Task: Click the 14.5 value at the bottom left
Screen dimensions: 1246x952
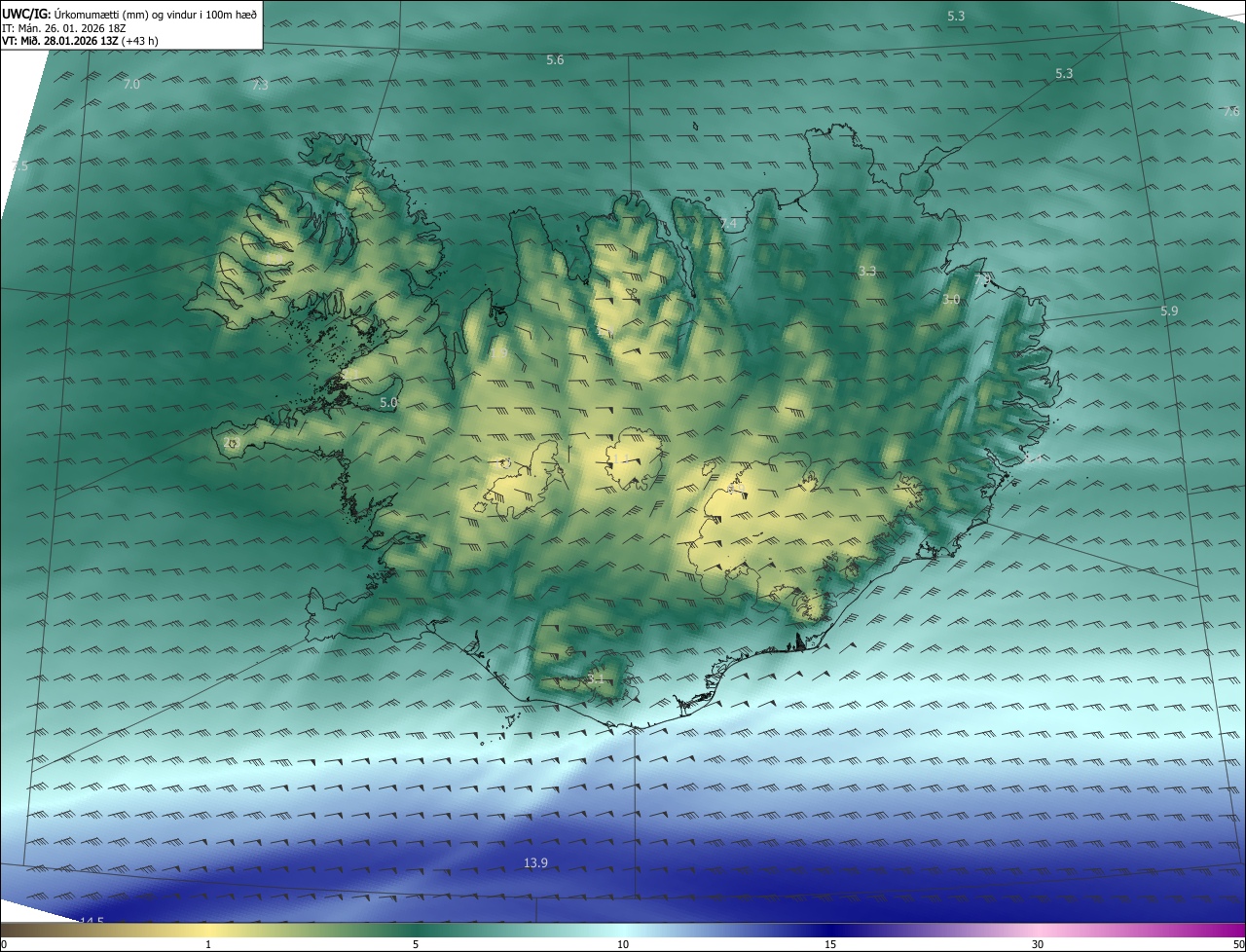Action: [92, 922]
